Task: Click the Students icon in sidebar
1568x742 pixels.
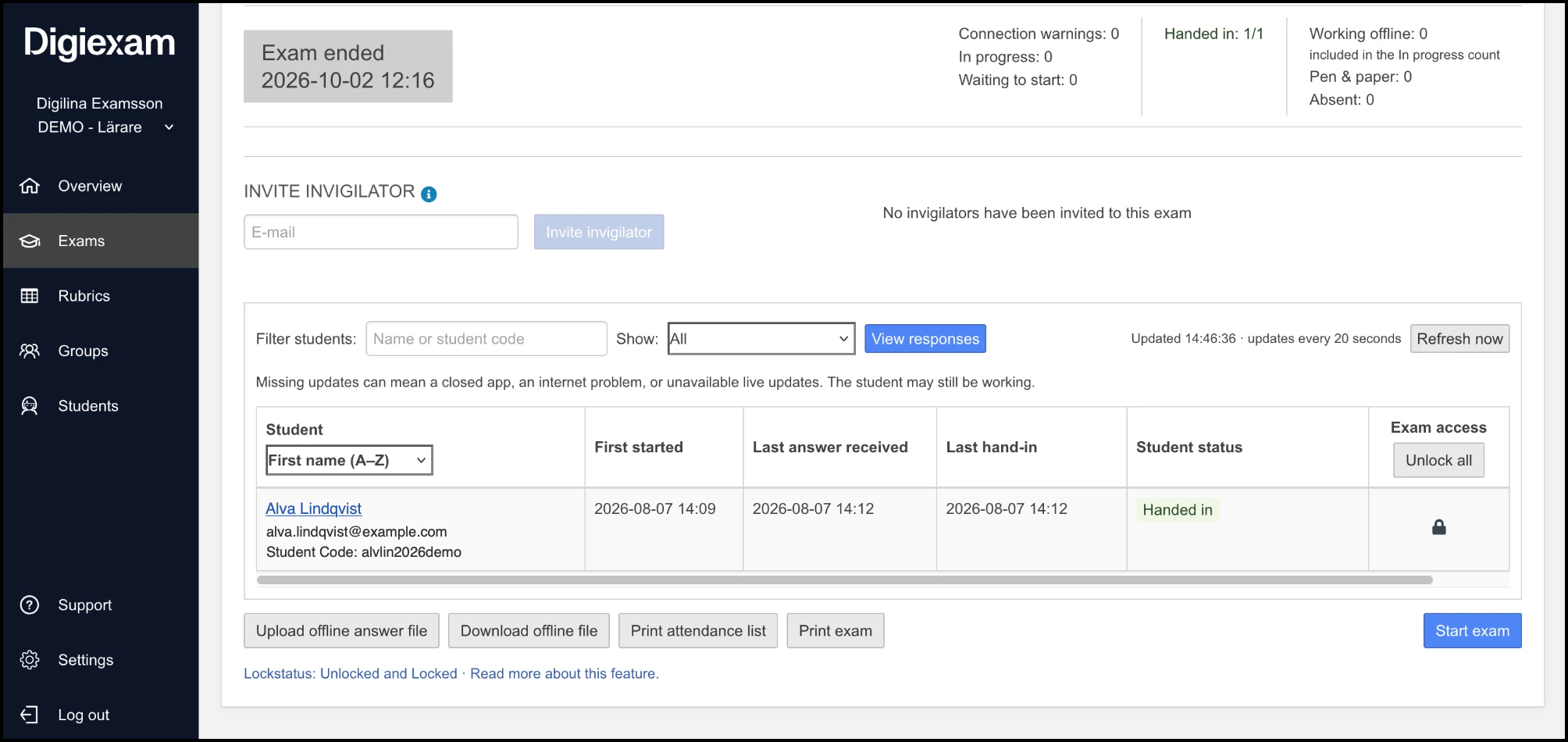Action: [30, 406]
